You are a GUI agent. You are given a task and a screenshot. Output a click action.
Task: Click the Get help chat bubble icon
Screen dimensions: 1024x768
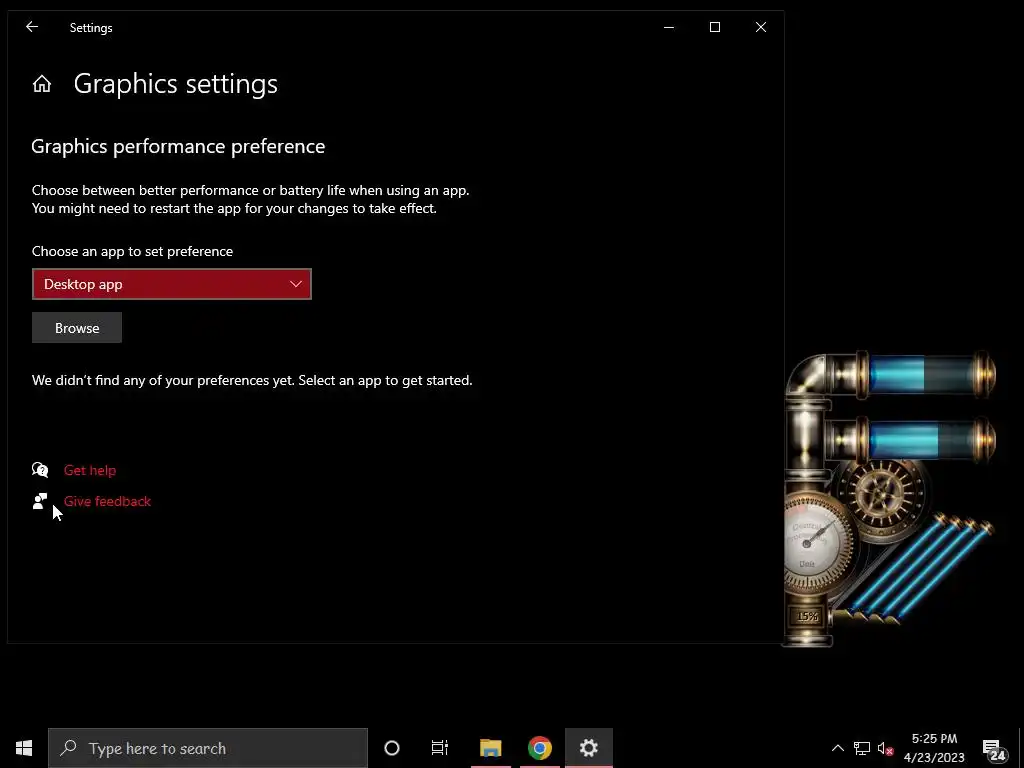click(x=40, y=470)
